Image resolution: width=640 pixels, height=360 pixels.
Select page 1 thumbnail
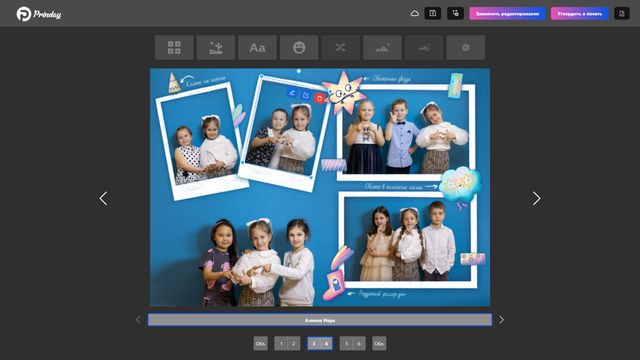pyautogui.click(x=281, y=343)
